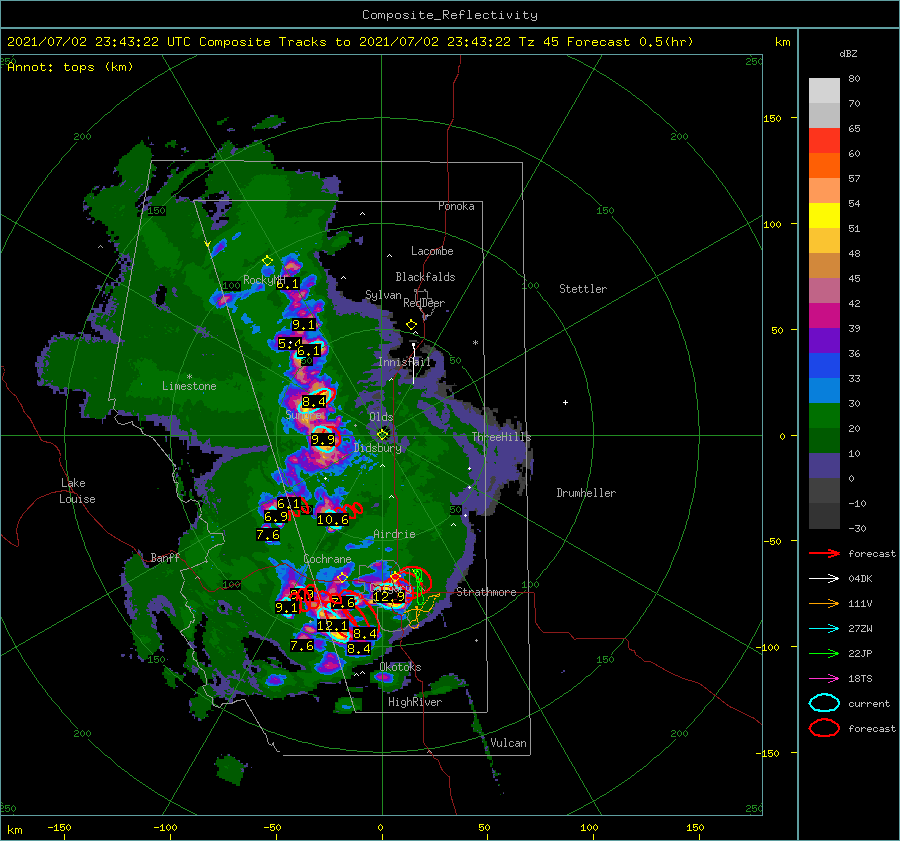Click the Limestone label
This screenshot has width=900, height=841.
pyautogui.click(x=189, y=386)
